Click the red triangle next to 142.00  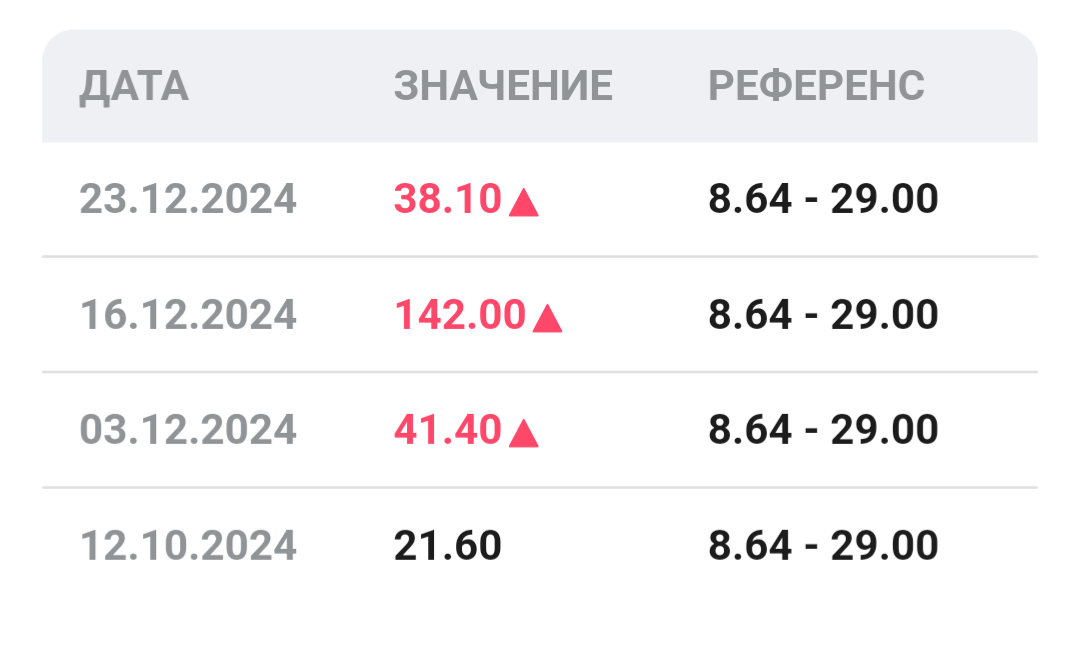point(548,319)
